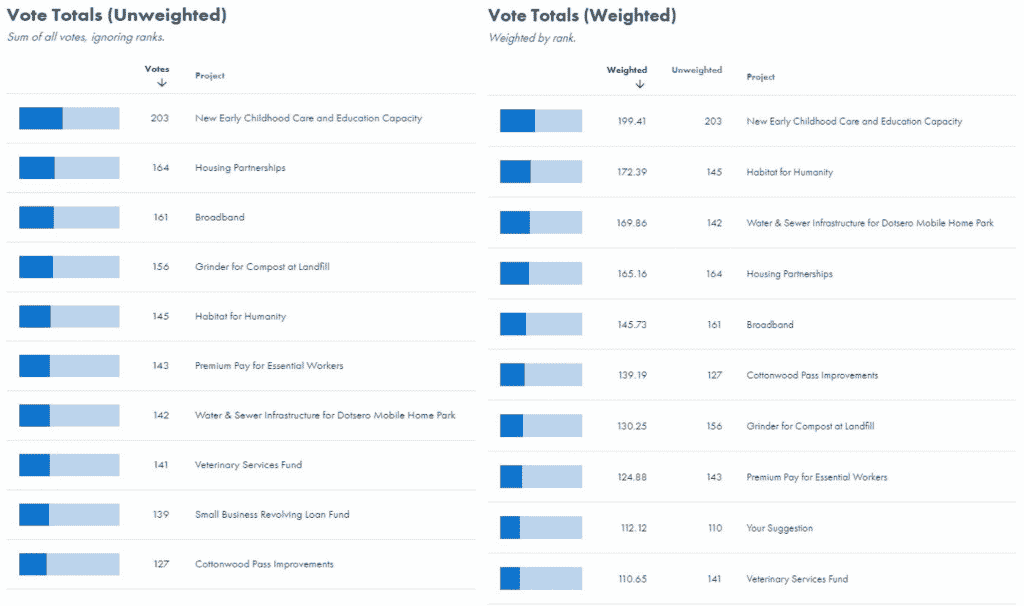Screen dimensions: 1024x606
Task: Click the bar next to 127 votes in unweighted table
Action: pyautogui.click(x=69, y=565)
